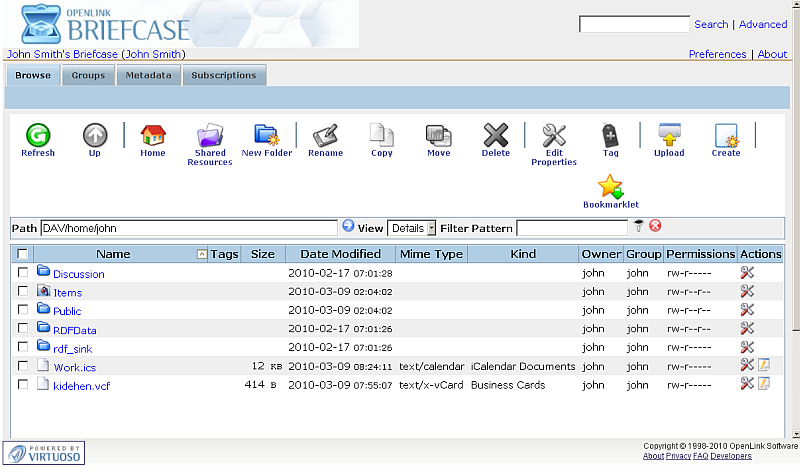800x476 pixels.
Task: Click the Advanced search link
Action: tap(763, 24)
